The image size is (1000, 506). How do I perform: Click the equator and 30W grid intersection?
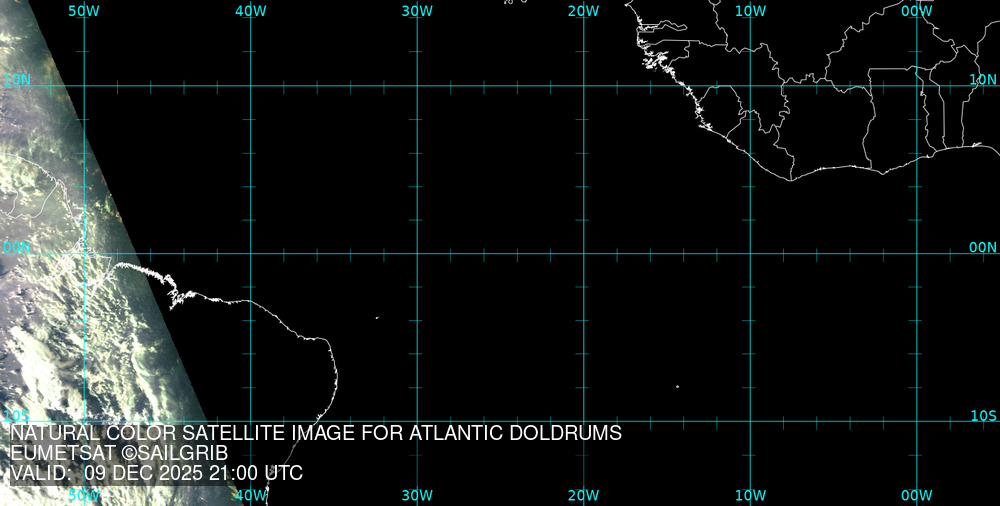click(x=417, y=253)
